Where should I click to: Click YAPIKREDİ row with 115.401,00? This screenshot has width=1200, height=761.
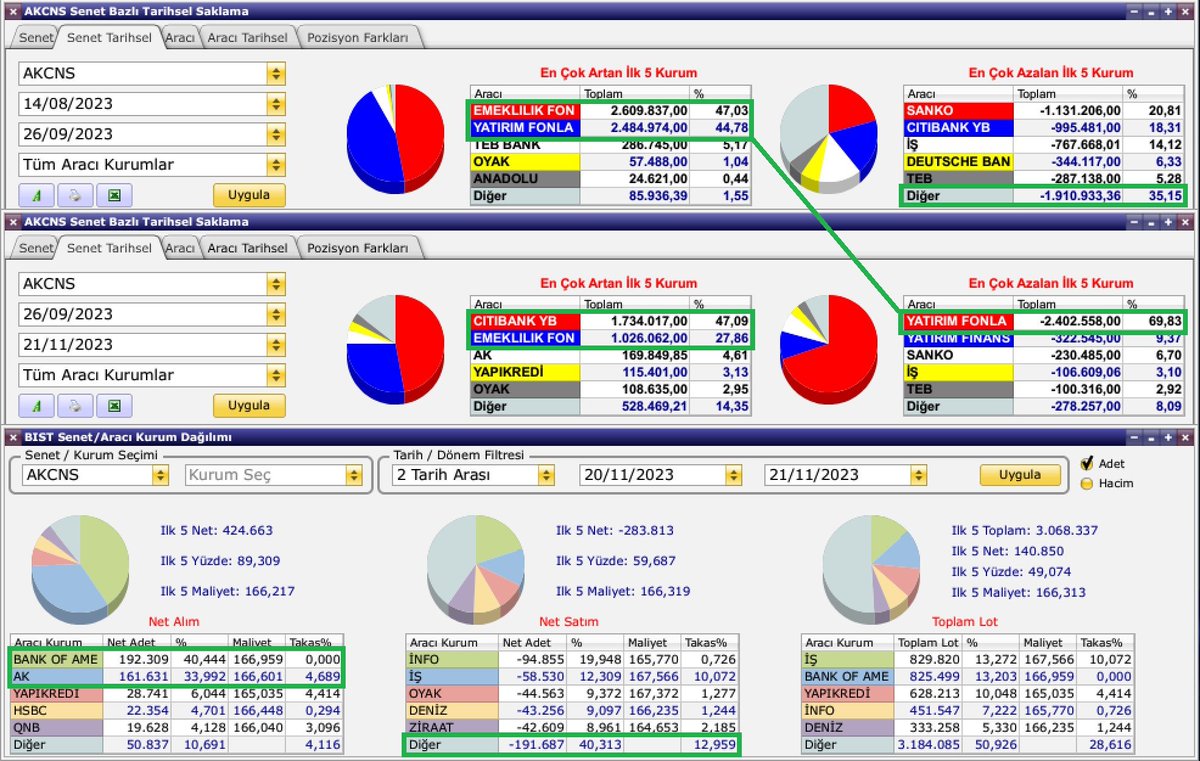coord(610,372)
